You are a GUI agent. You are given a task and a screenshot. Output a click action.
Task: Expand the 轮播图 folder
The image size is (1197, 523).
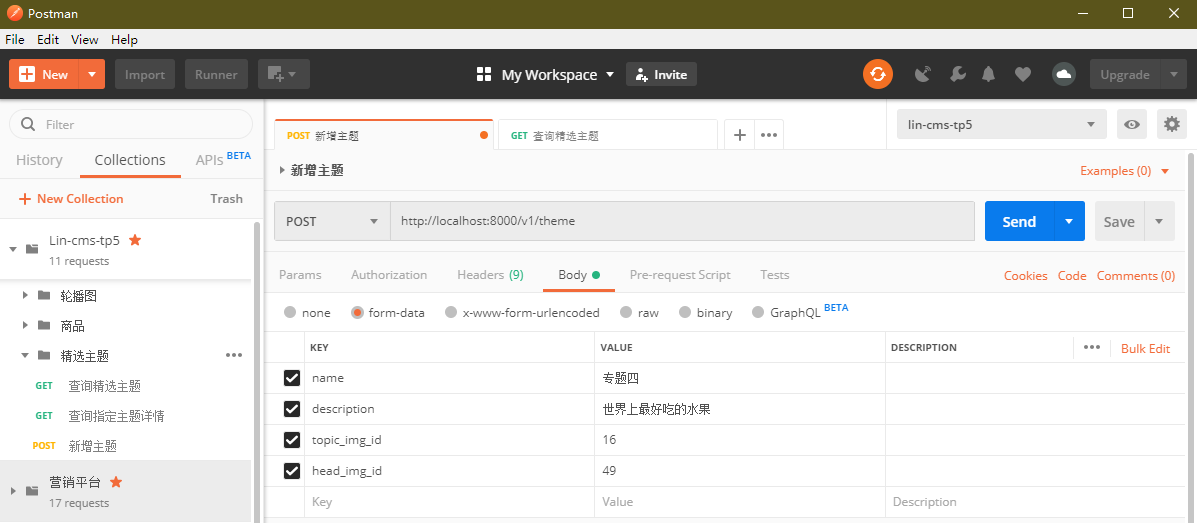(x=25, y=295)
